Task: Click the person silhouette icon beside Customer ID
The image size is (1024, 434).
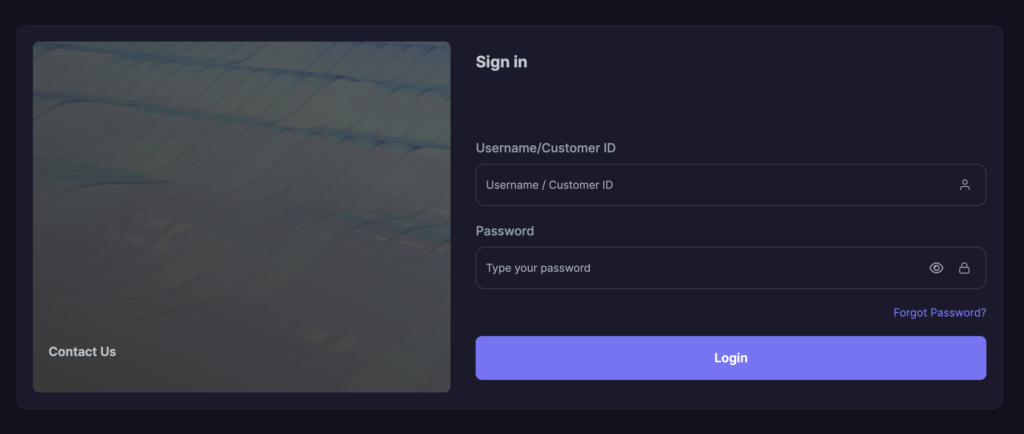Action: (965, 185)
